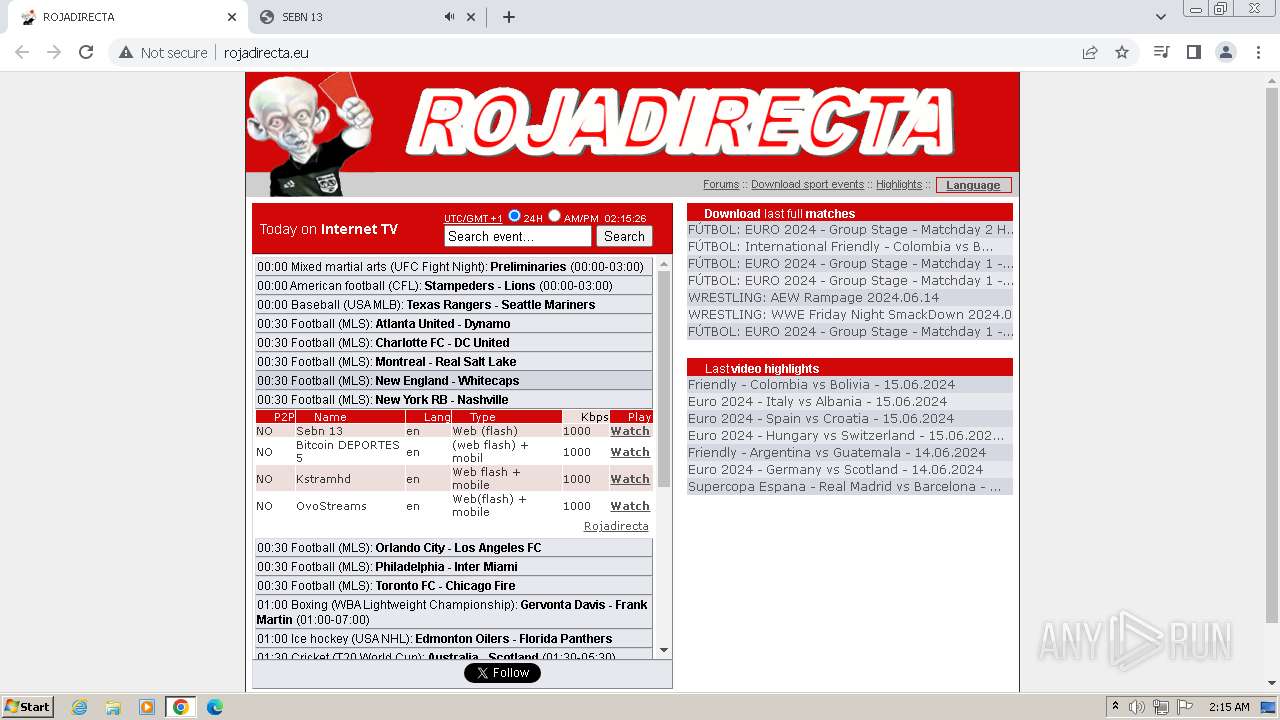Expand the Edmonton Oilers - Florida Panthers event
The width and height of the screenshot is (1280, 720).
[453, 639]
